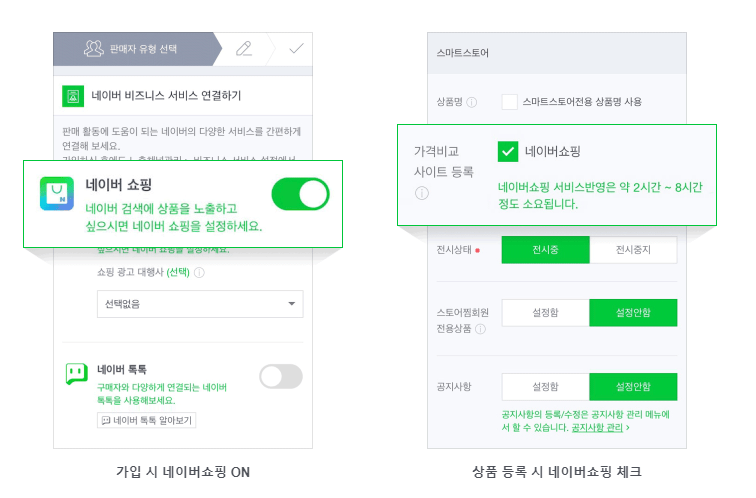Turn off the 네이버 쇼핑 toggle
Viewport: 756px width, 498px height.
coord(300,194)
